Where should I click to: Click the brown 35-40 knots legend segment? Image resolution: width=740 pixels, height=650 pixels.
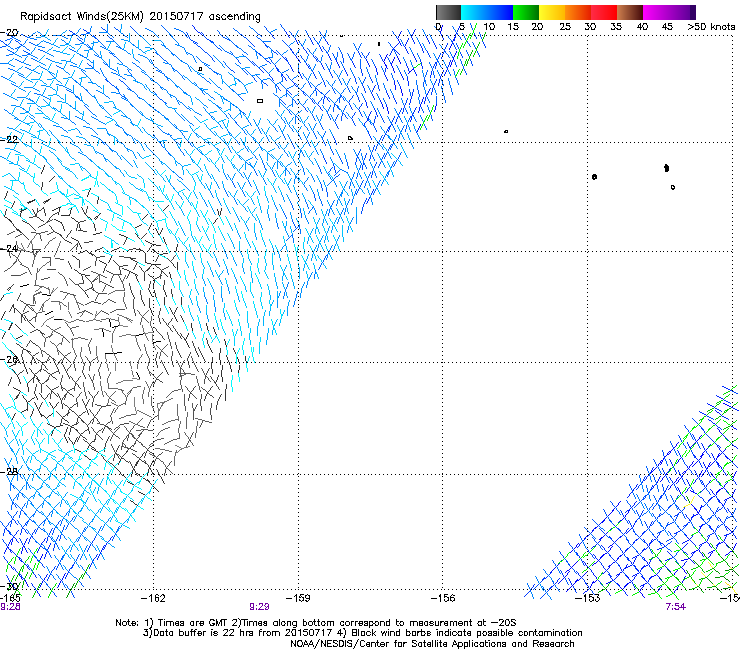pyautogui.click(x=630, y=12)
